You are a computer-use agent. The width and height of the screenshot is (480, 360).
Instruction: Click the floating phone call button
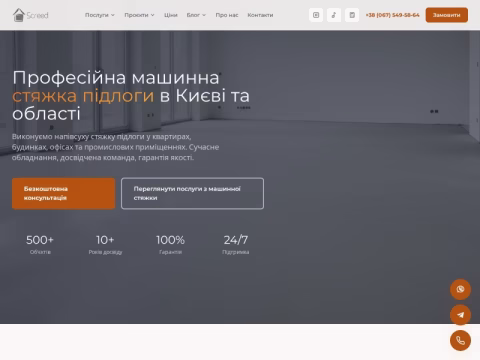point(460,340)
